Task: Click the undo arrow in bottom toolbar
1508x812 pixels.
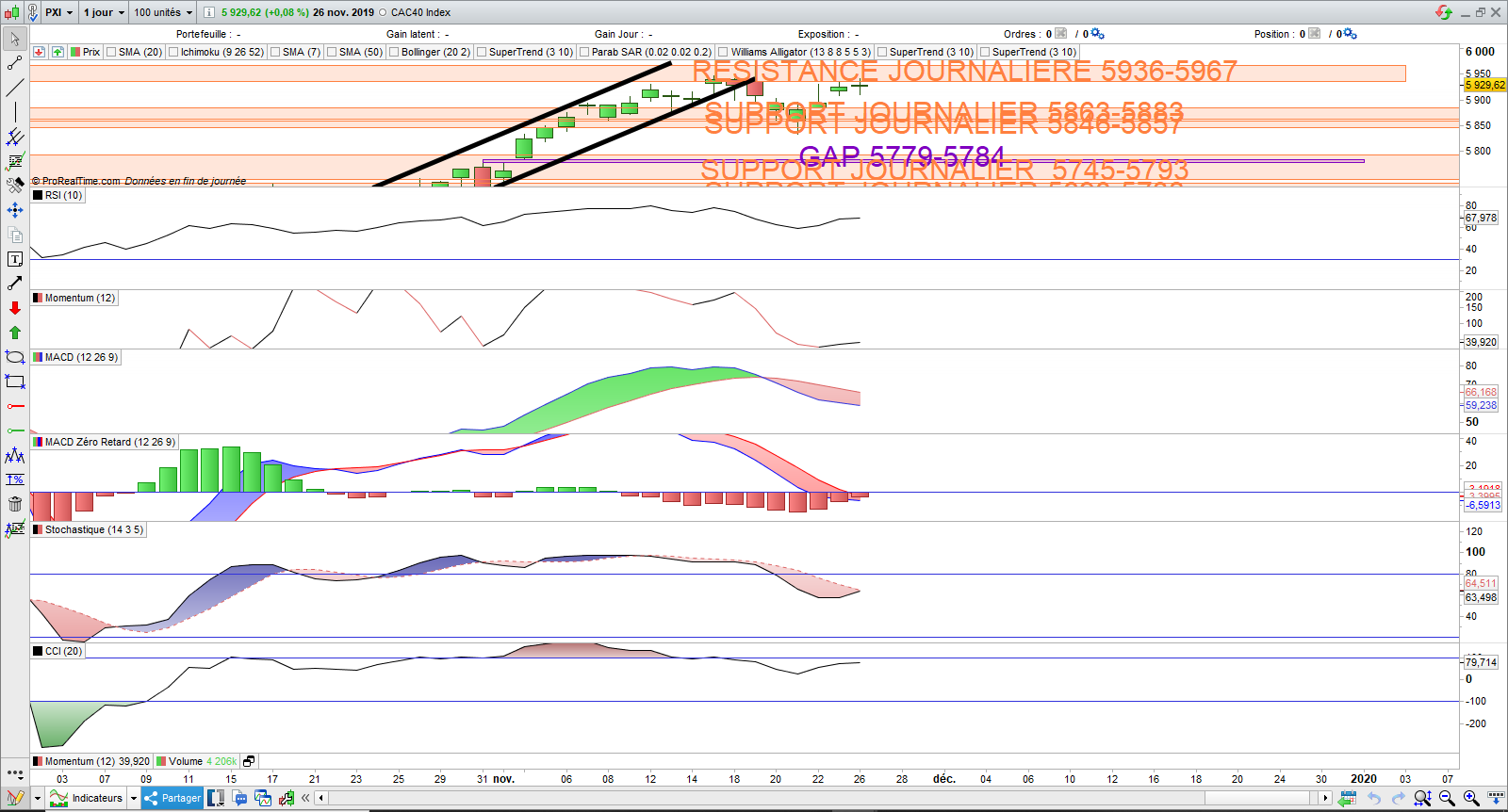Action: click(1374, 798)
